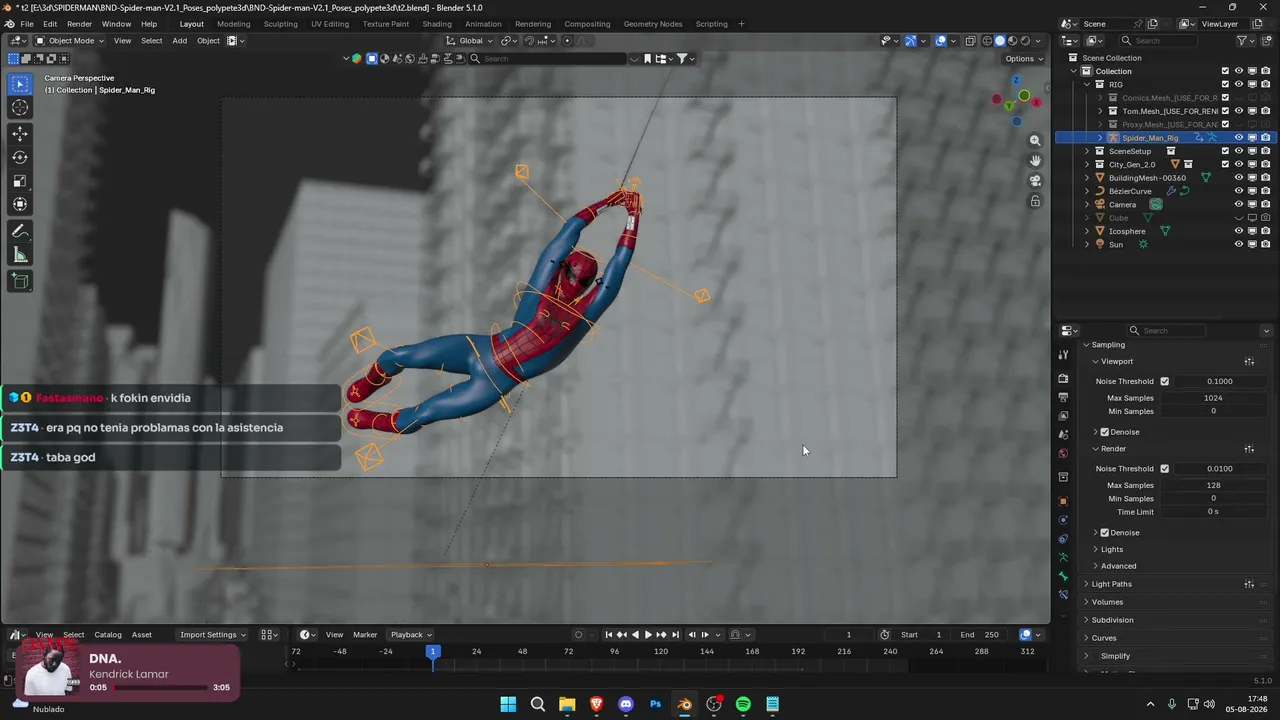Switch to the Shading workspace tab

pos(437,24)
